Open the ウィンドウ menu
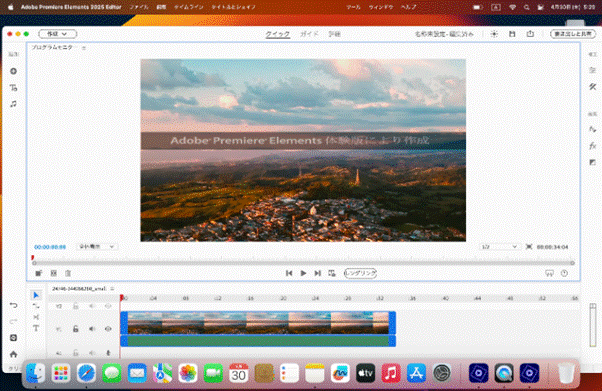Screen dimensions: 602x391 tap(380, 7)
